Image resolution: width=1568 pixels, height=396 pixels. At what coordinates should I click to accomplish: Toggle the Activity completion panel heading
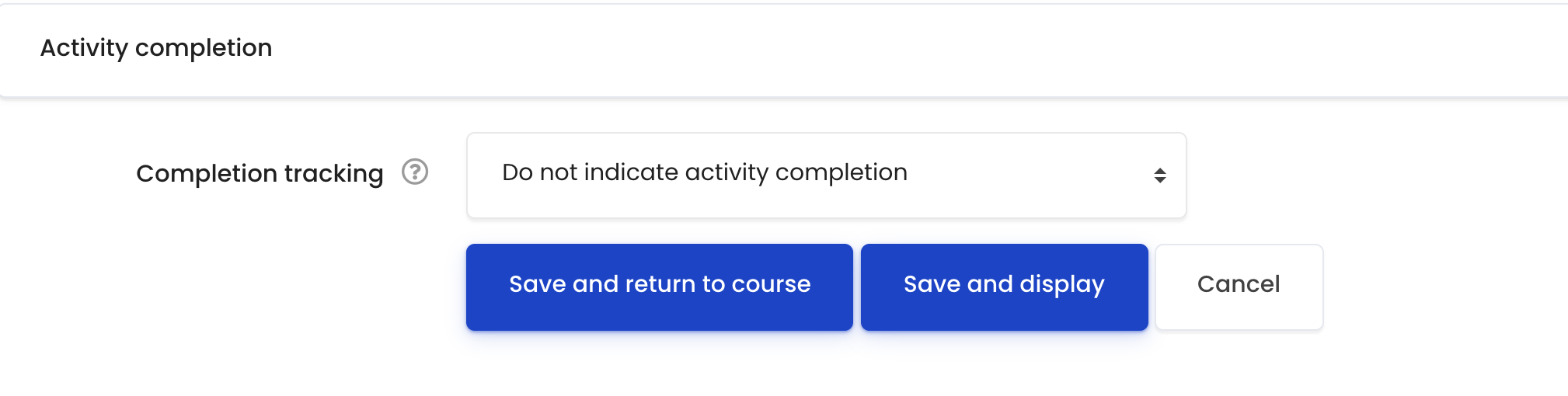pyautogui.click(x=156, y=48)
